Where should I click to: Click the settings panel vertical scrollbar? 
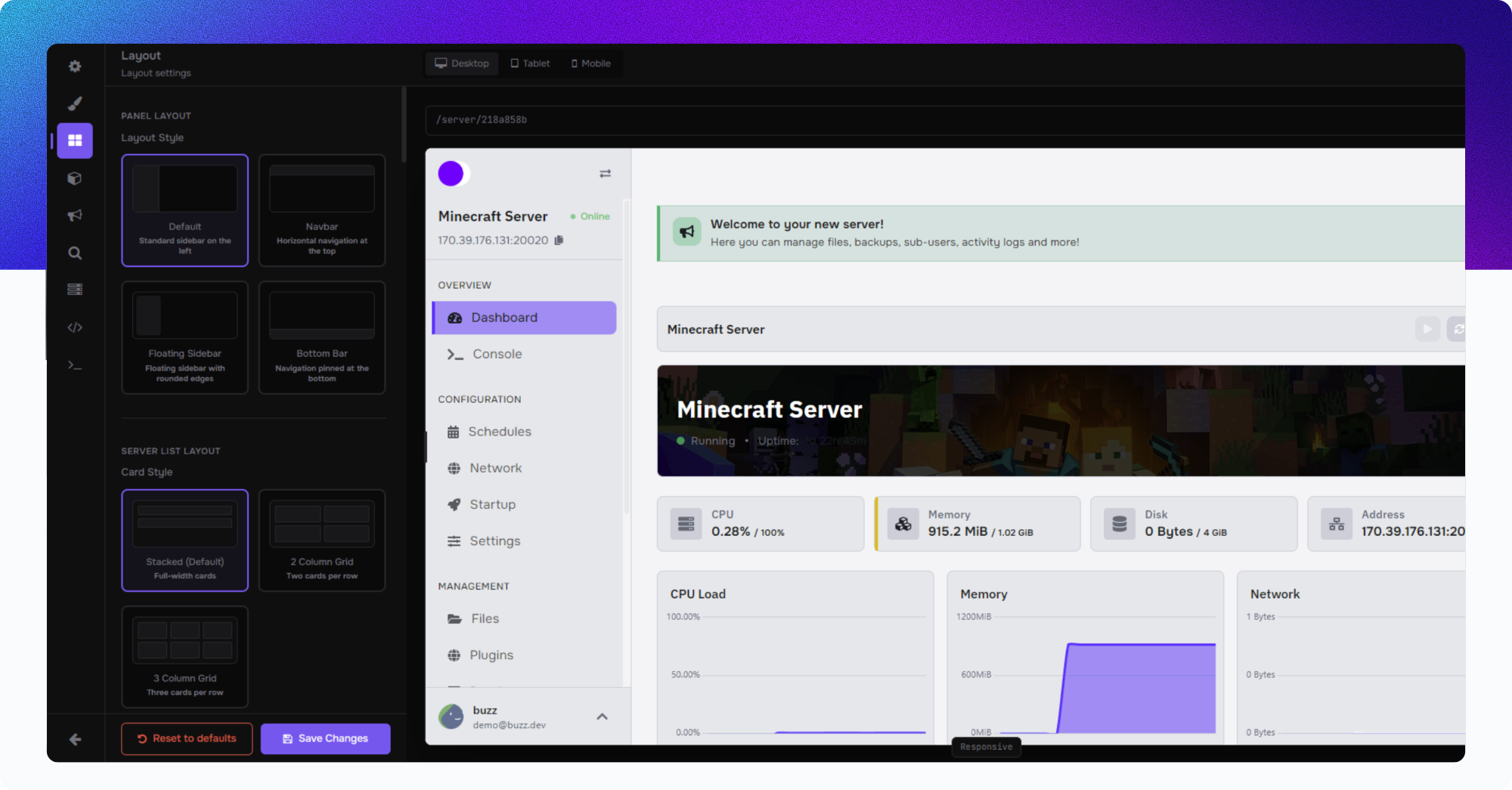tap(404, 125)
